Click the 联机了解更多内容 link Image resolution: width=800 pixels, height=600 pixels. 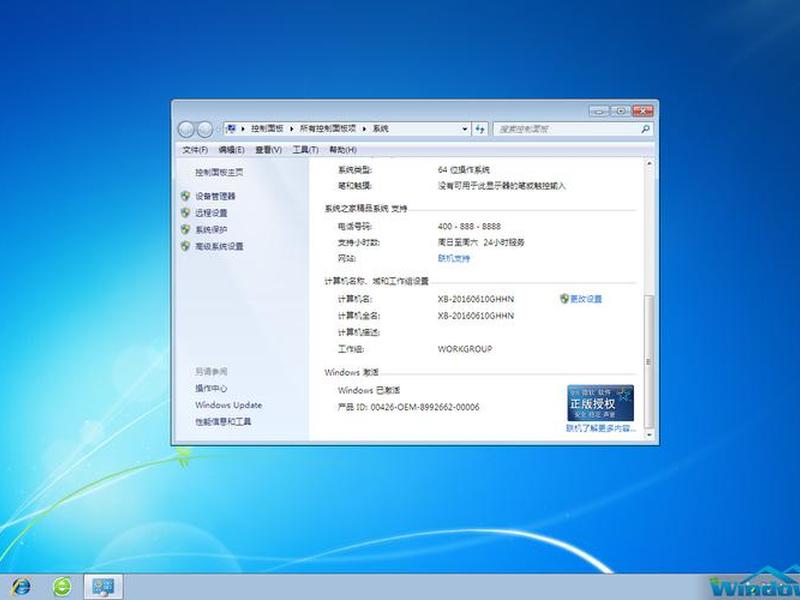pos(601,429)
